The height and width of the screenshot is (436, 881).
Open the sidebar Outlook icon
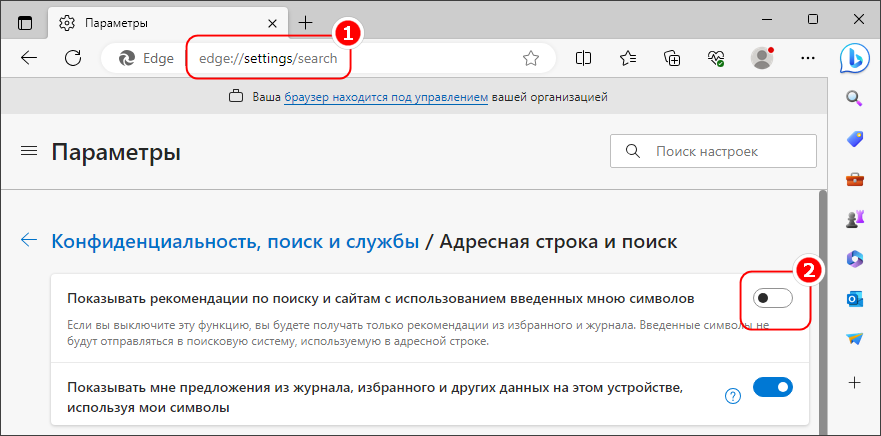[855, 299]
